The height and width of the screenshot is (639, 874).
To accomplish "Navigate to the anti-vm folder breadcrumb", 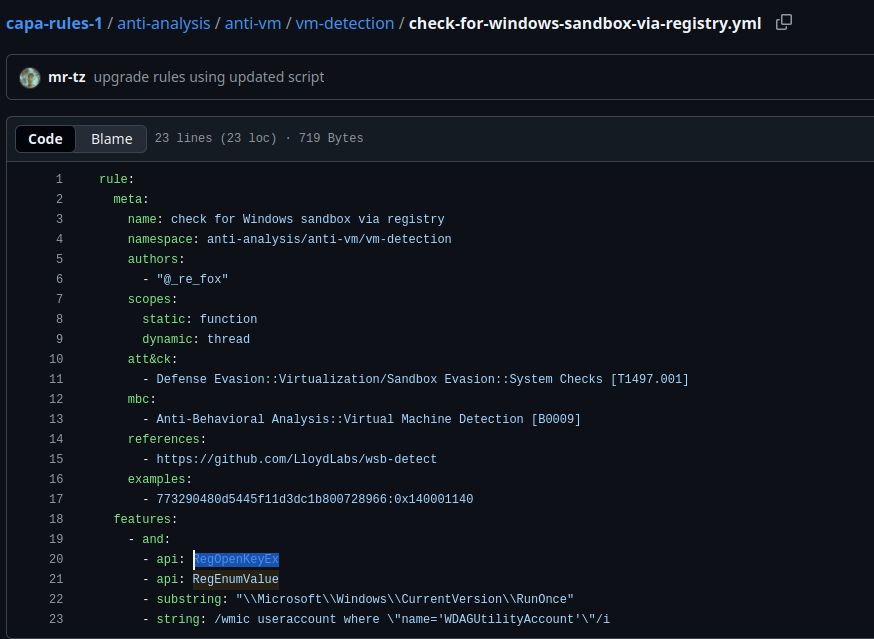I will click(254, 23).
